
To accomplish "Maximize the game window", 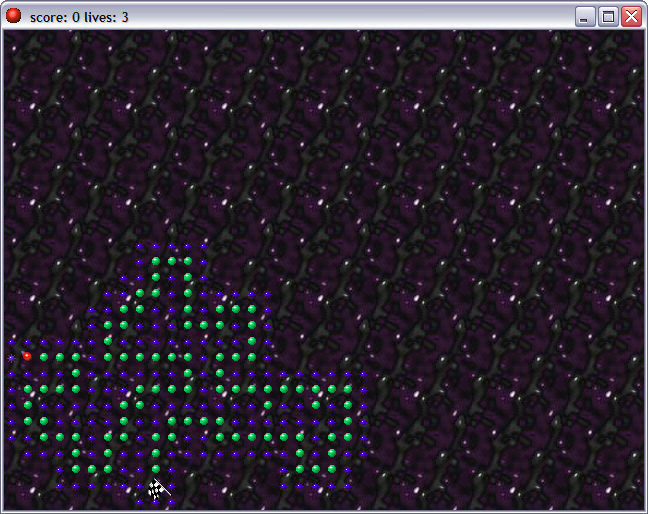I will [608, 17].
